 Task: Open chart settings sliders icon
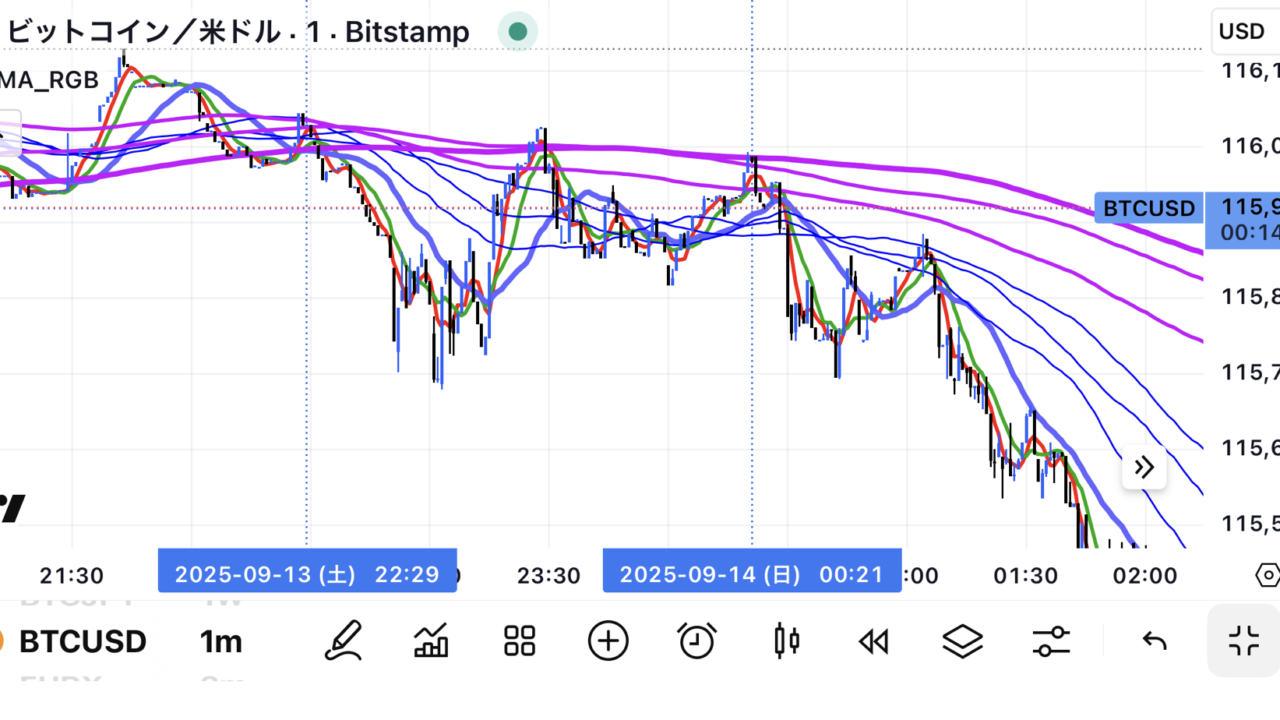click(1051, 641)
